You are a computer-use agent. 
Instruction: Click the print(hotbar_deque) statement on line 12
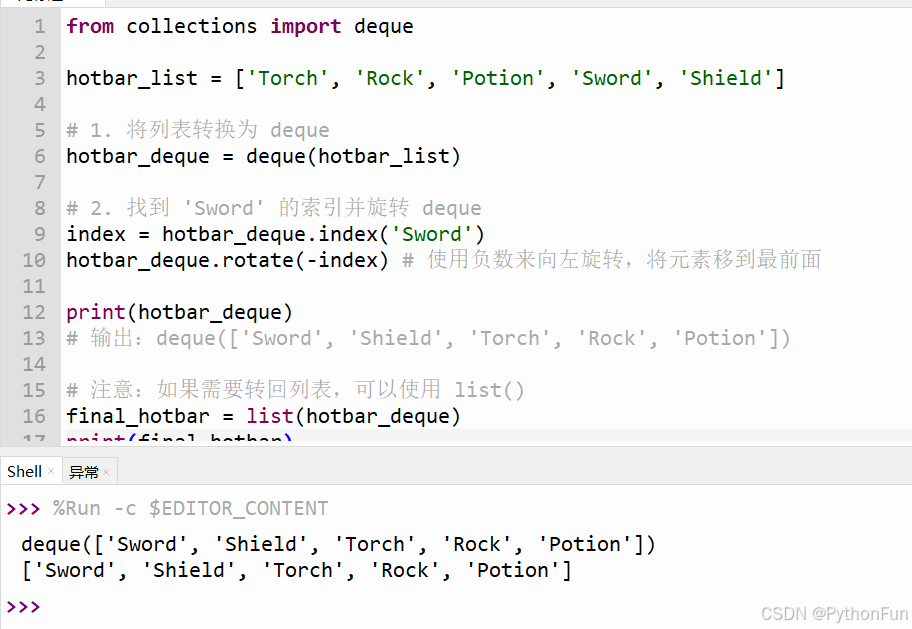(179, 312)
